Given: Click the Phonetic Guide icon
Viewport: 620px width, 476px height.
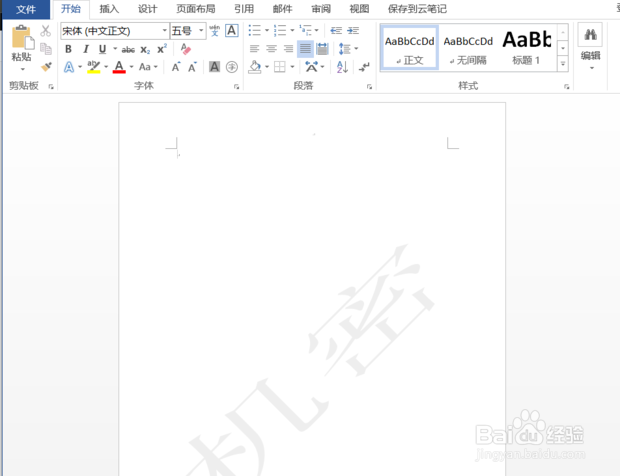Looking at the screenshot, I should click(215, 30).
